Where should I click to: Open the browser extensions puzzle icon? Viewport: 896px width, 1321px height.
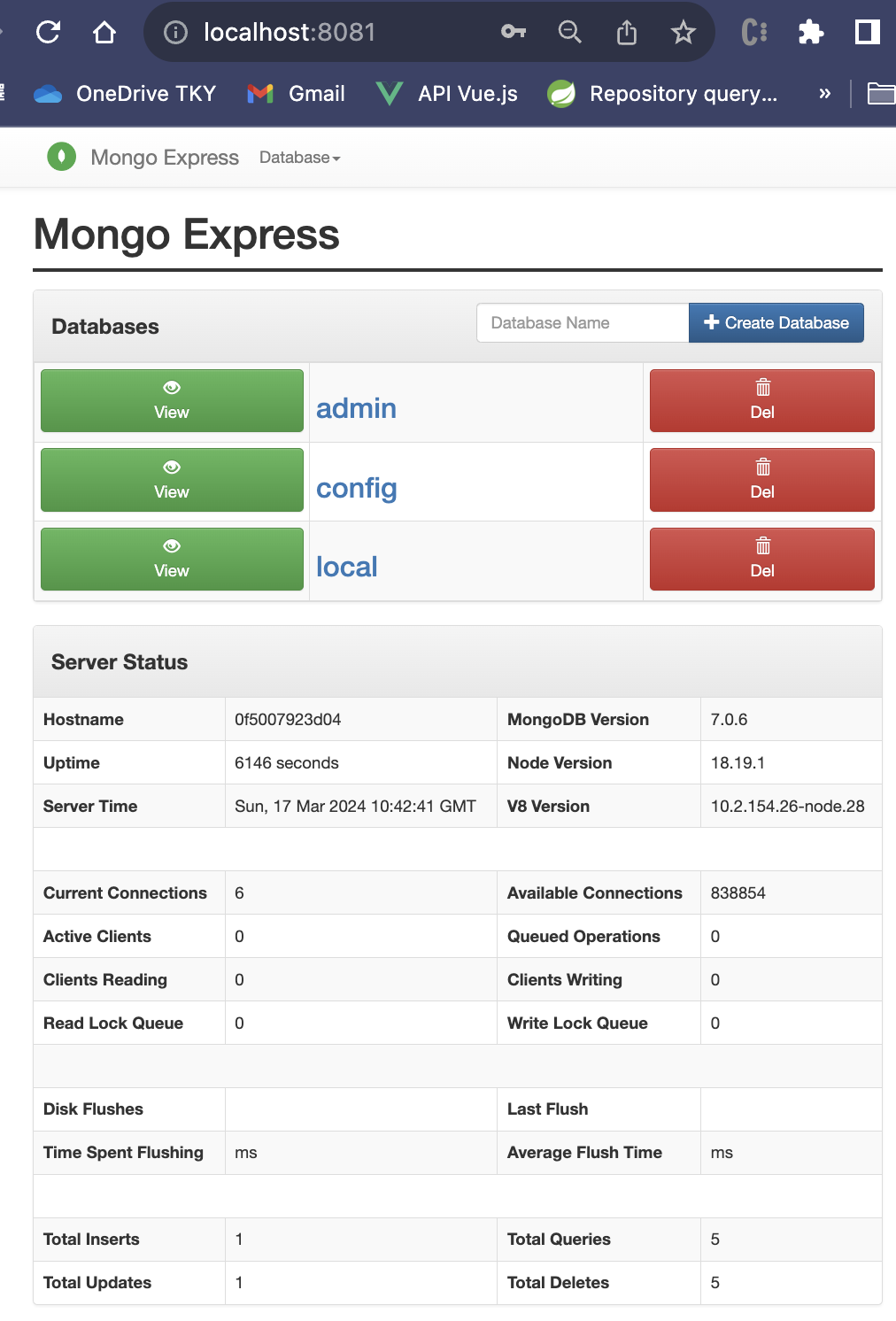point(810,33)
